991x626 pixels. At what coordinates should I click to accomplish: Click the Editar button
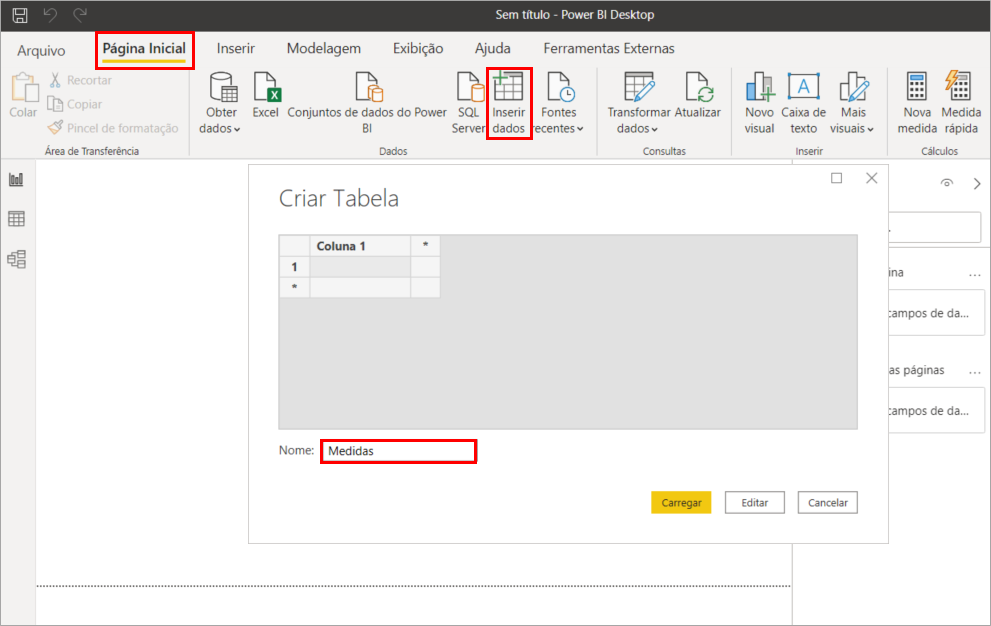pyautogui.click(x=755, y=503)
